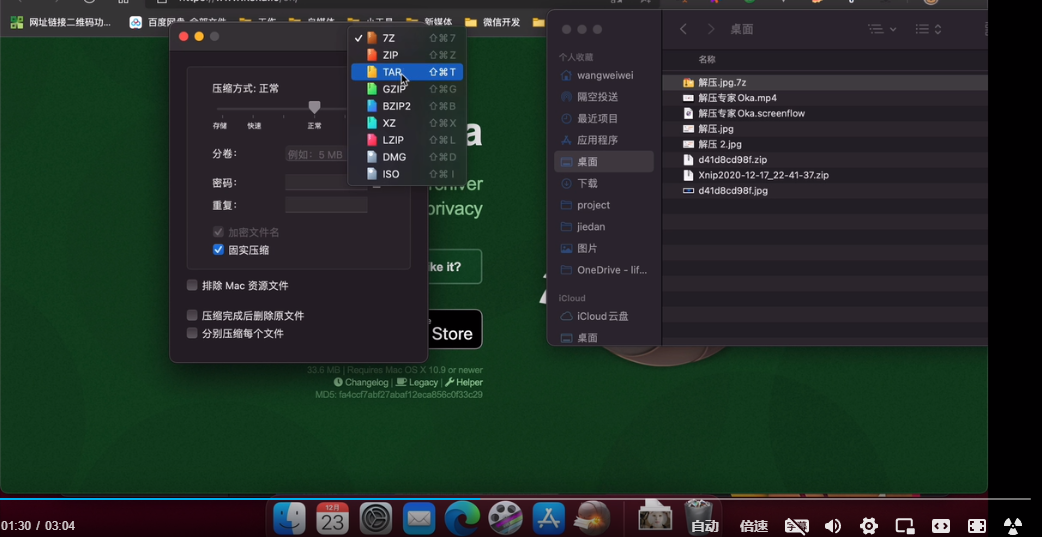The image size is (1042, 537).
Task: Open 图片 folder in Finder sidebar
Action: pos(604,248)
